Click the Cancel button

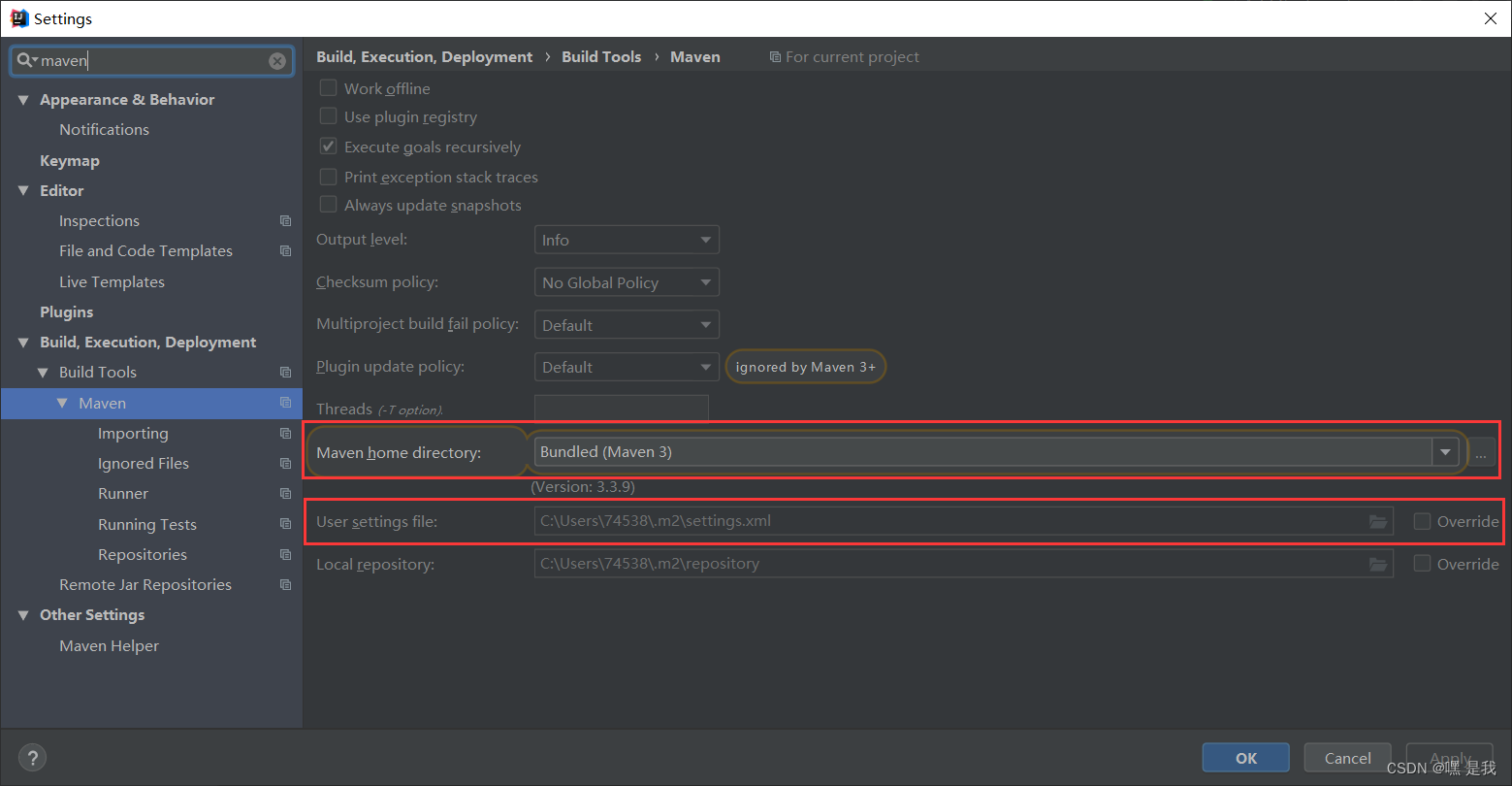click(x=1348, y=758)
